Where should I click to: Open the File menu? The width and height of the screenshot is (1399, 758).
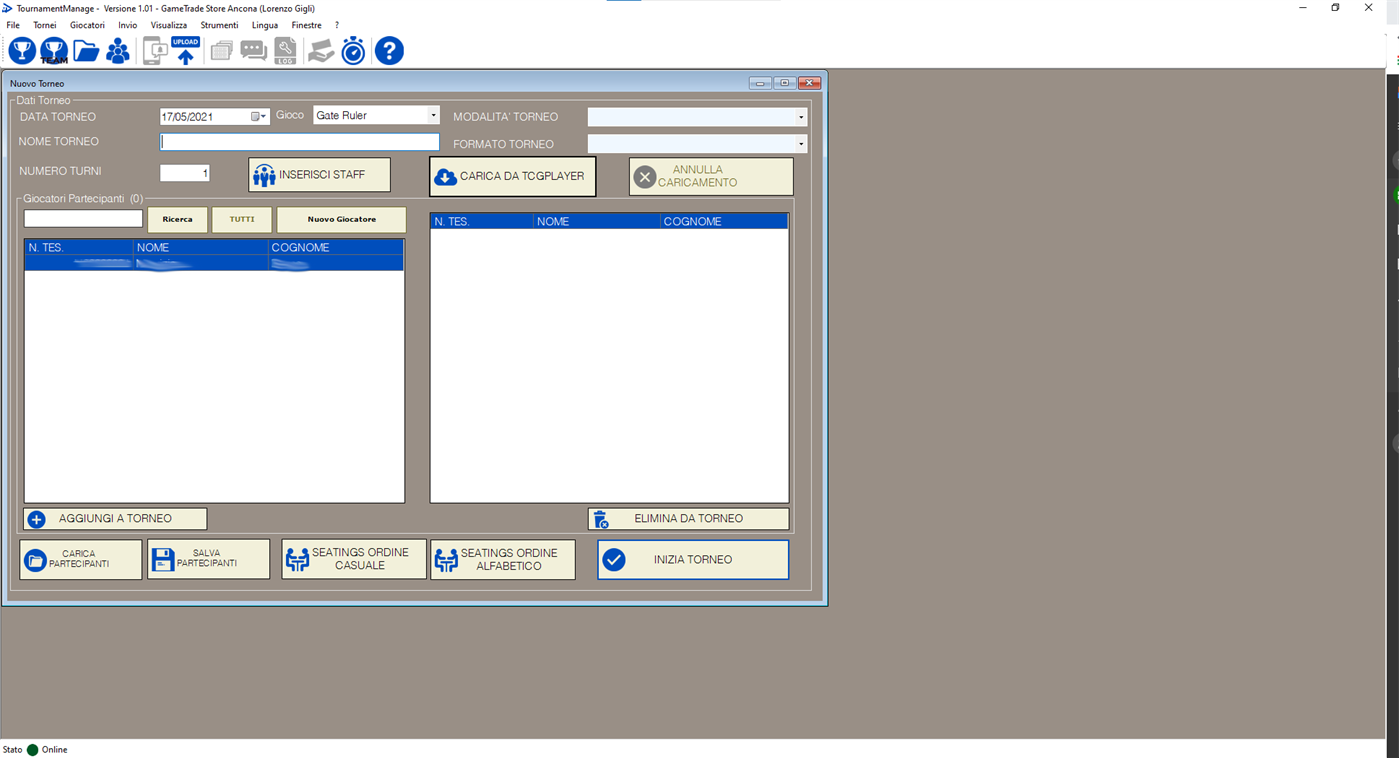[13, 25]
